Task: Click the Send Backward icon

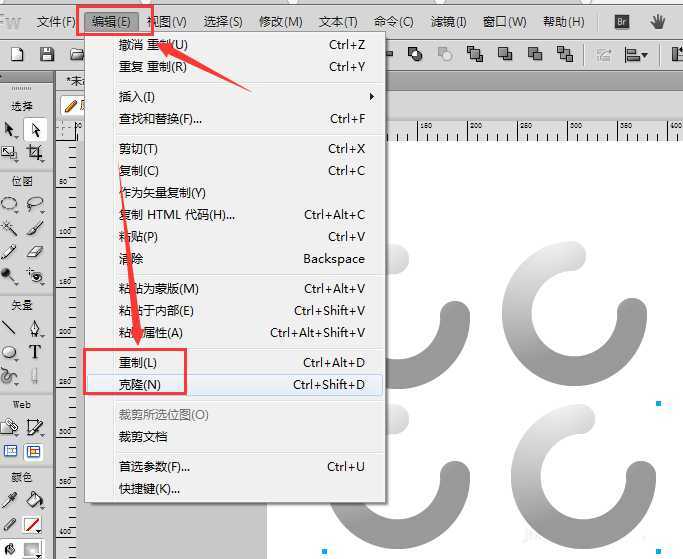Action: click(x=534, y=54)
